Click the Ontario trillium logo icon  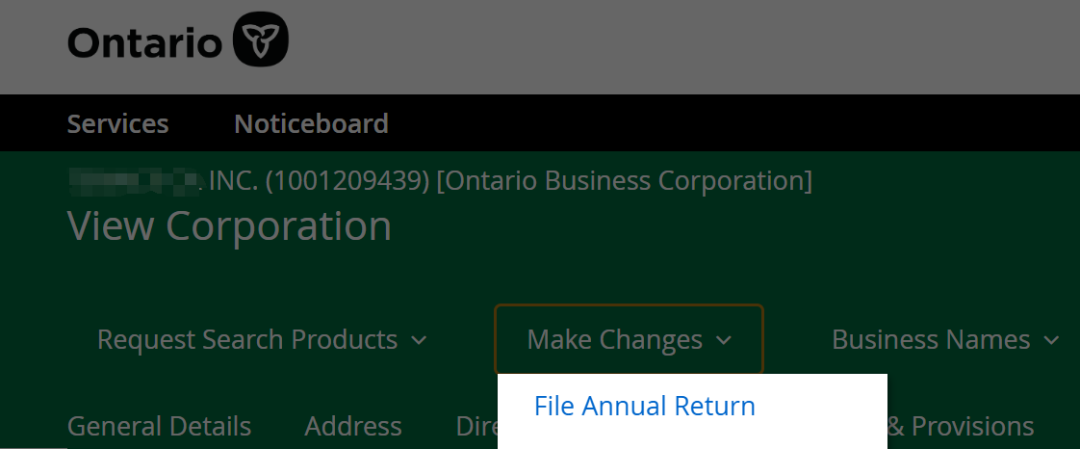tap(260, 42)
